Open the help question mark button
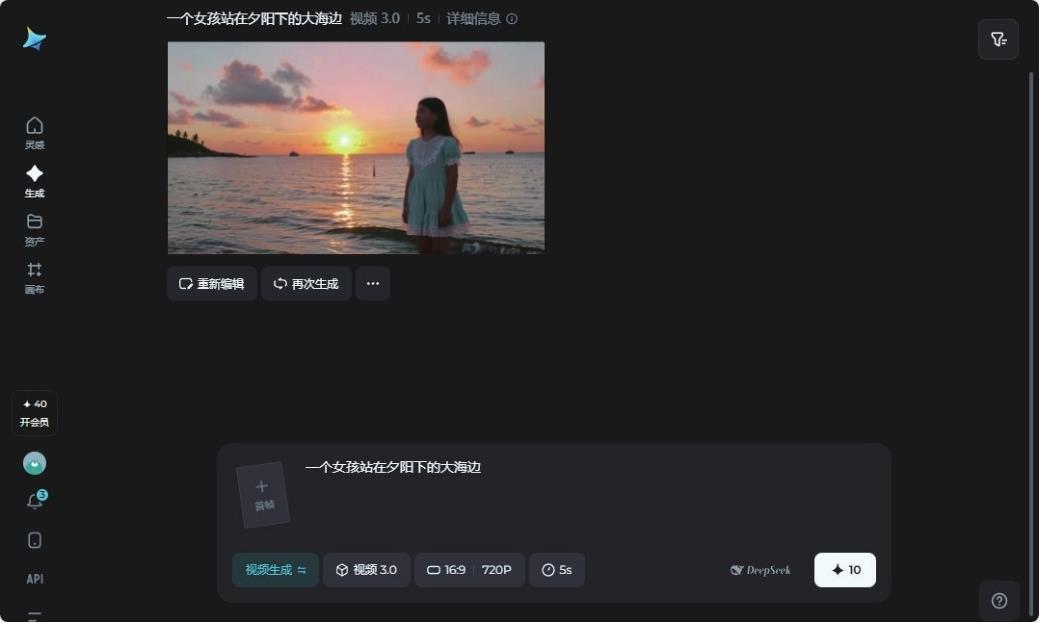 999,600
